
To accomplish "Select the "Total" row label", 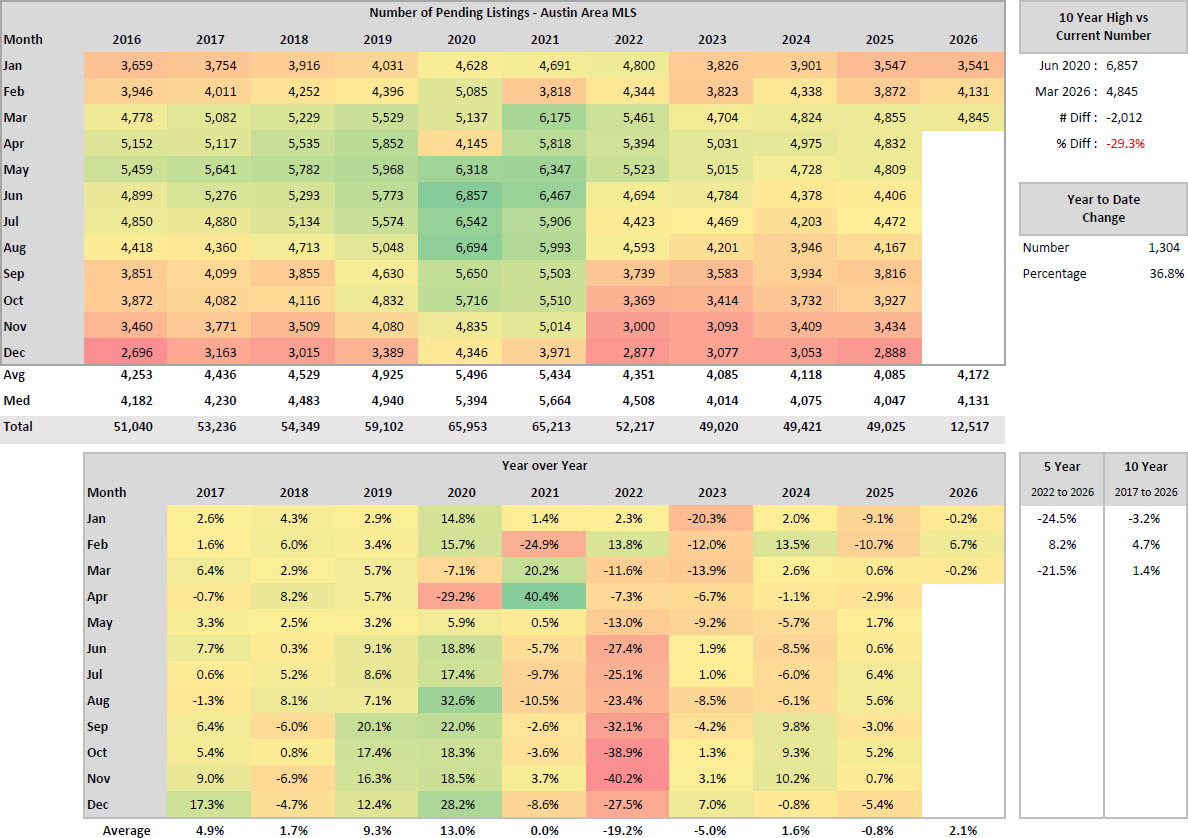I will (x=17, y=428).
